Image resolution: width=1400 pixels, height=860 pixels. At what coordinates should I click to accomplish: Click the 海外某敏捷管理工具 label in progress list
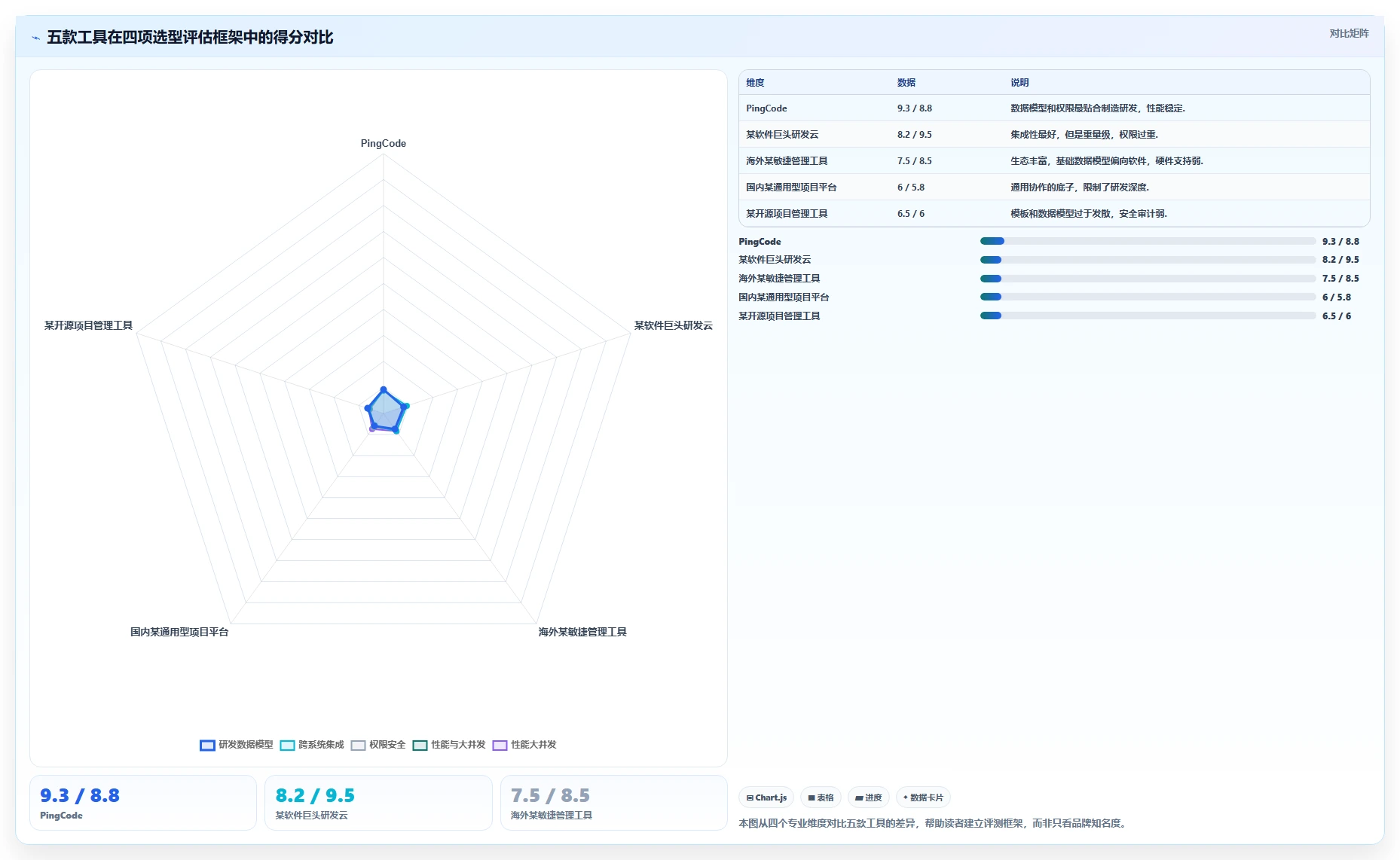pos(779,279)
